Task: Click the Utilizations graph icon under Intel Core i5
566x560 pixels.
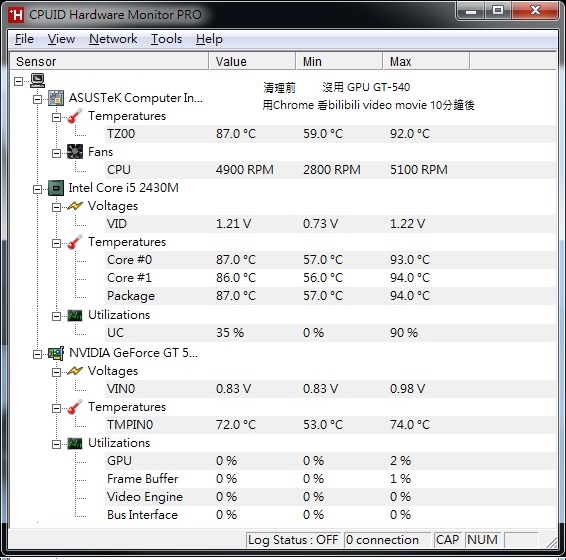Action: tap(75, 316)
